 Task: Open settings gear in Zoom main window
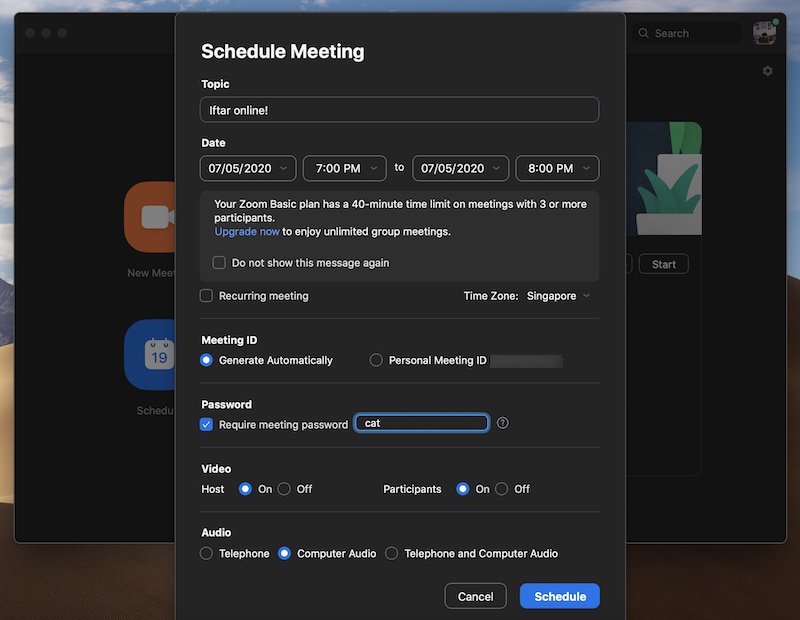[767, 71]
